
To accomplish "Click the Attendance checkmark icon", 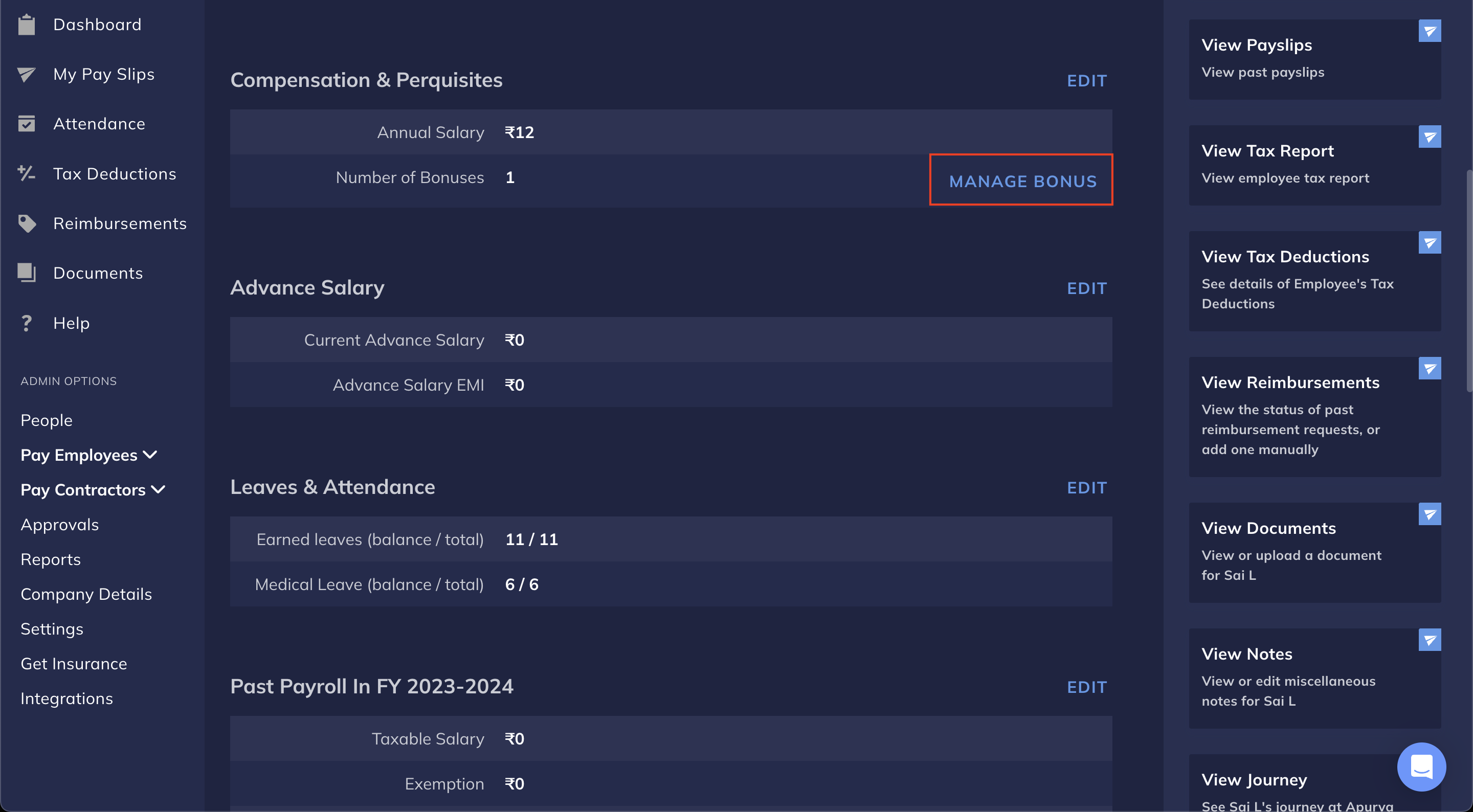I will [x=26, y=124].
